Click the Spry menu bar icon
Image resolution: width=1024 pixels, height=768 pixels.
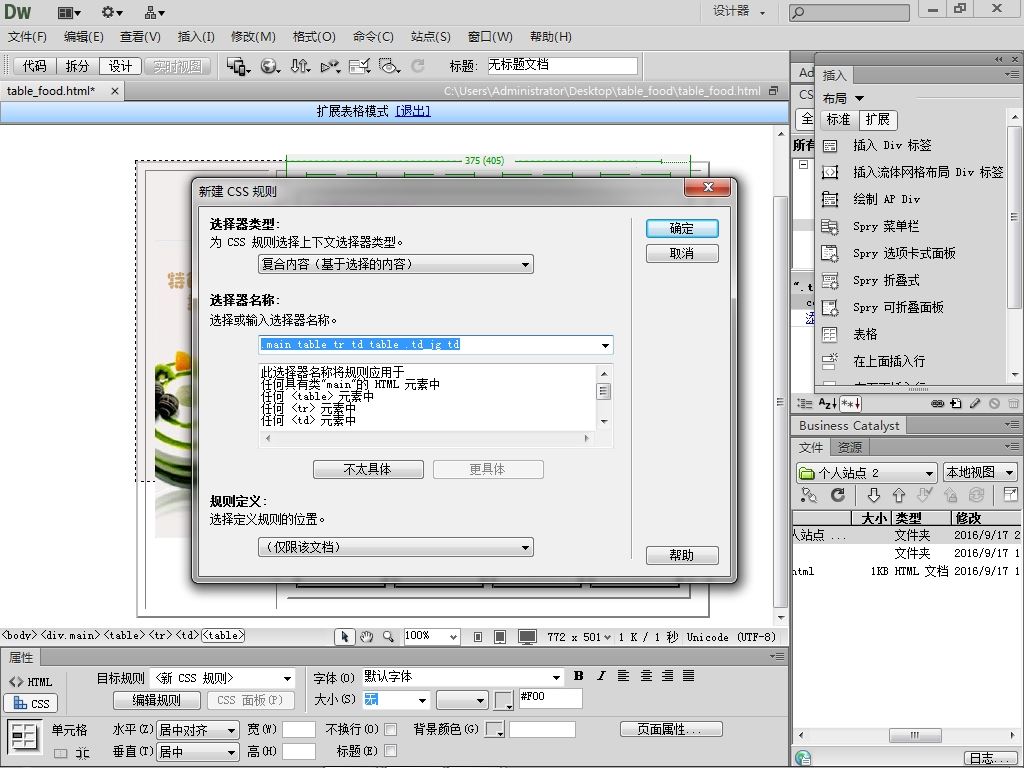[830, 227]
